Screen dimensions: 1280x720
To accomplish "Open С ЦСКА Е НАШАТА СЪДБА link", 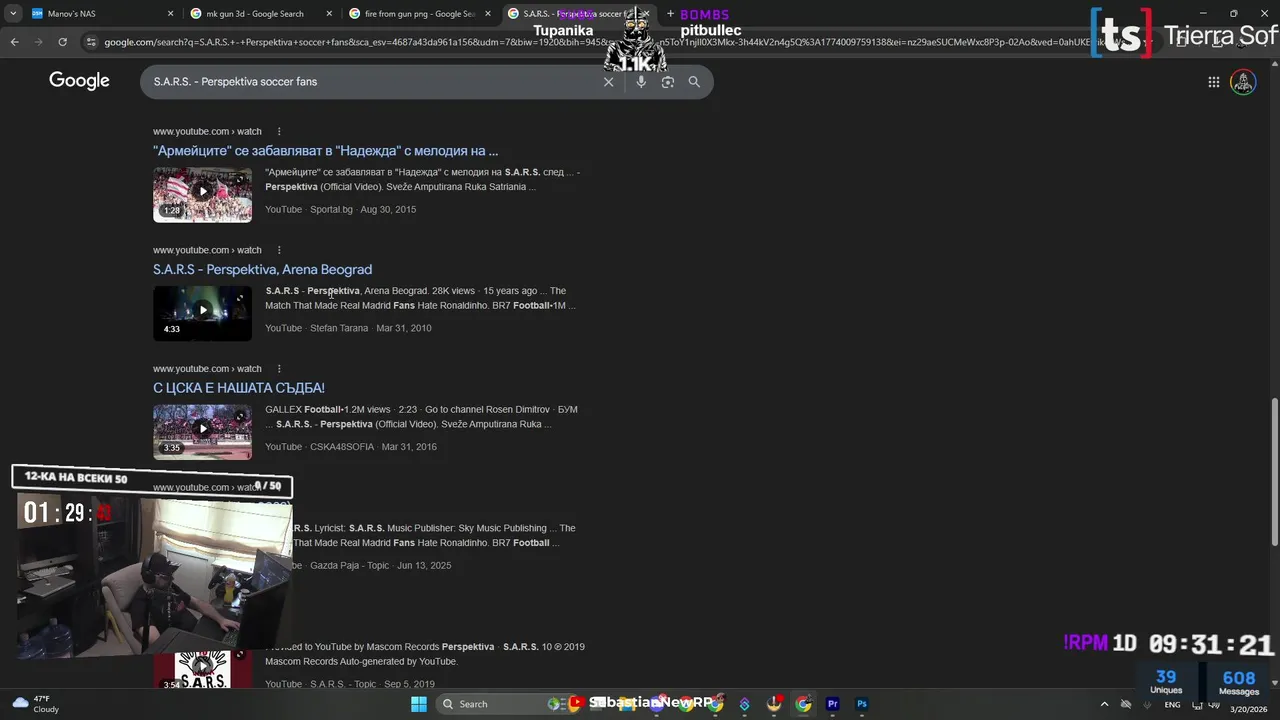I will click(x=239, y=388).
